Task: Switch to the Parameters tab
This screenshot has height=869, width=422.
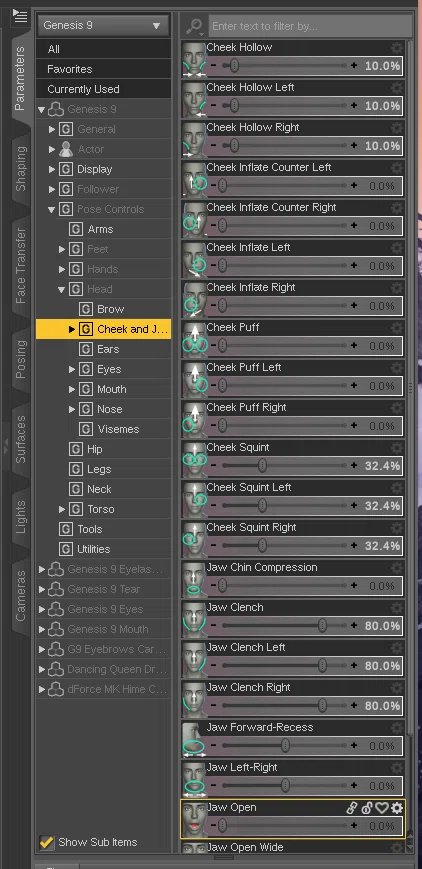Action: pos(20,79)
